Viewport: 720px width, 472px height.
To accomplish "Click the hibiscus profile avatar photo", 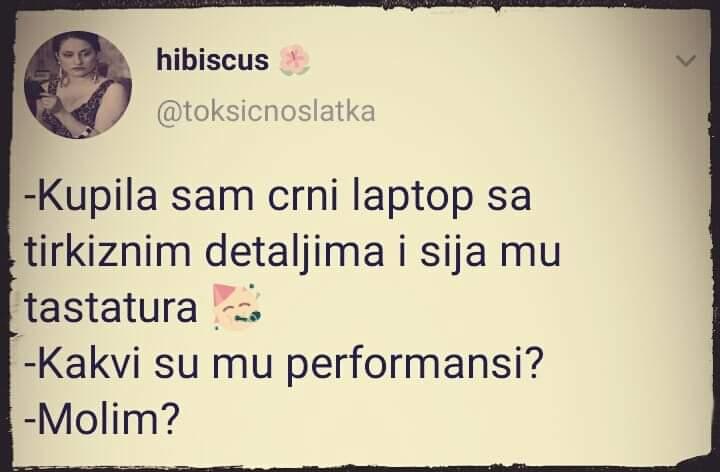I will [78, 84].
